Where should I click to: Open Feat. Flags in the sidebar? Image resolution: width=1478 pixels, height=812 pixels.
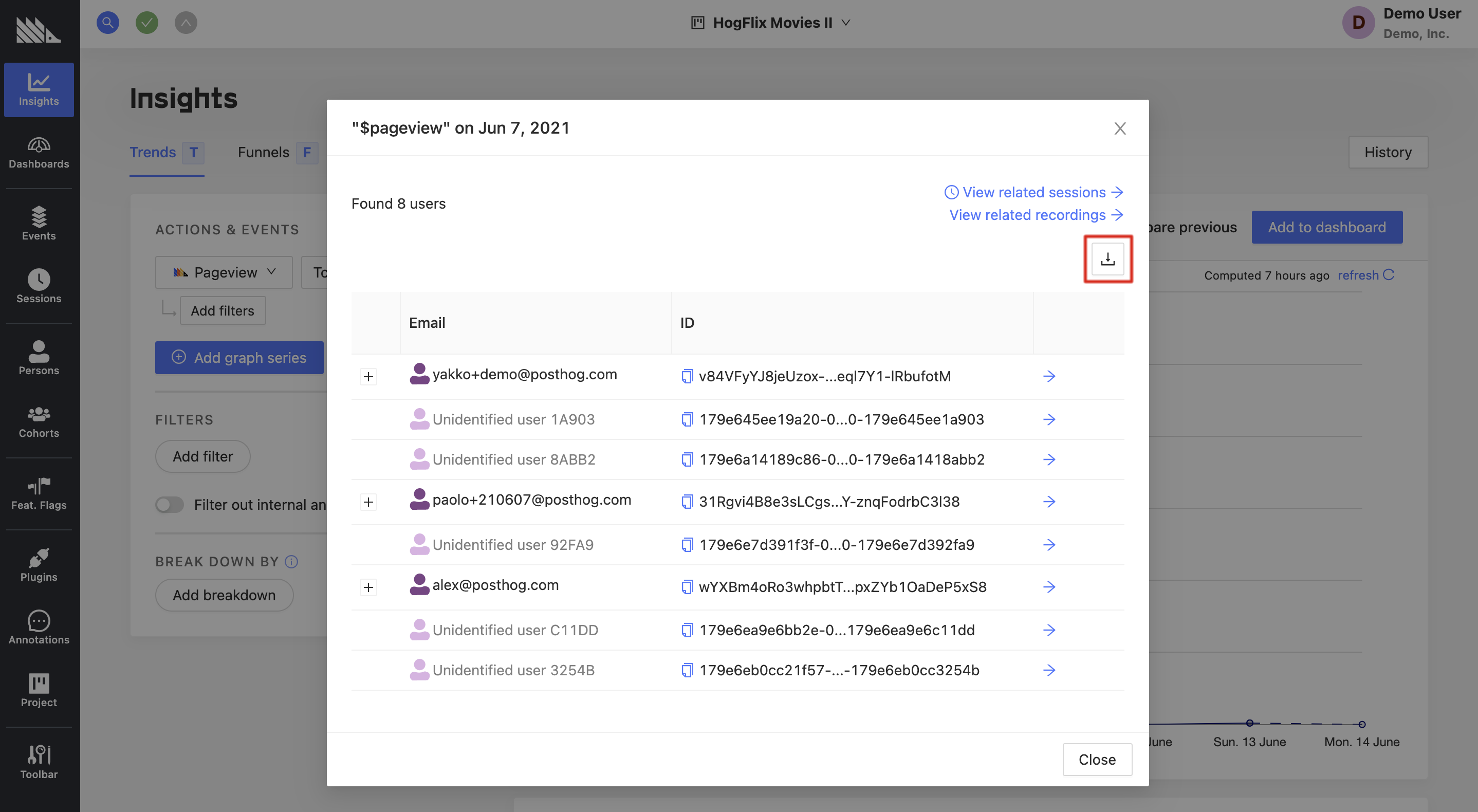point(39,493)
